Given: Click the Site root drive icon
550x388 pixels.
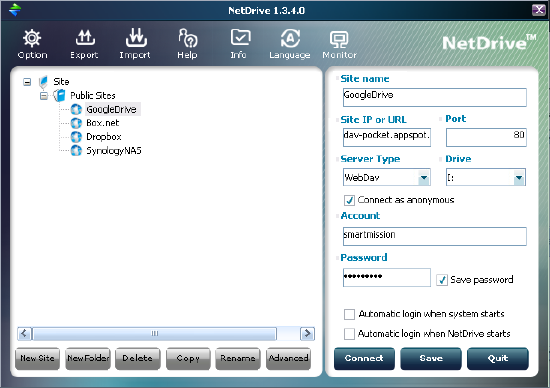Looking at the screenshot, I should point(43,82).
